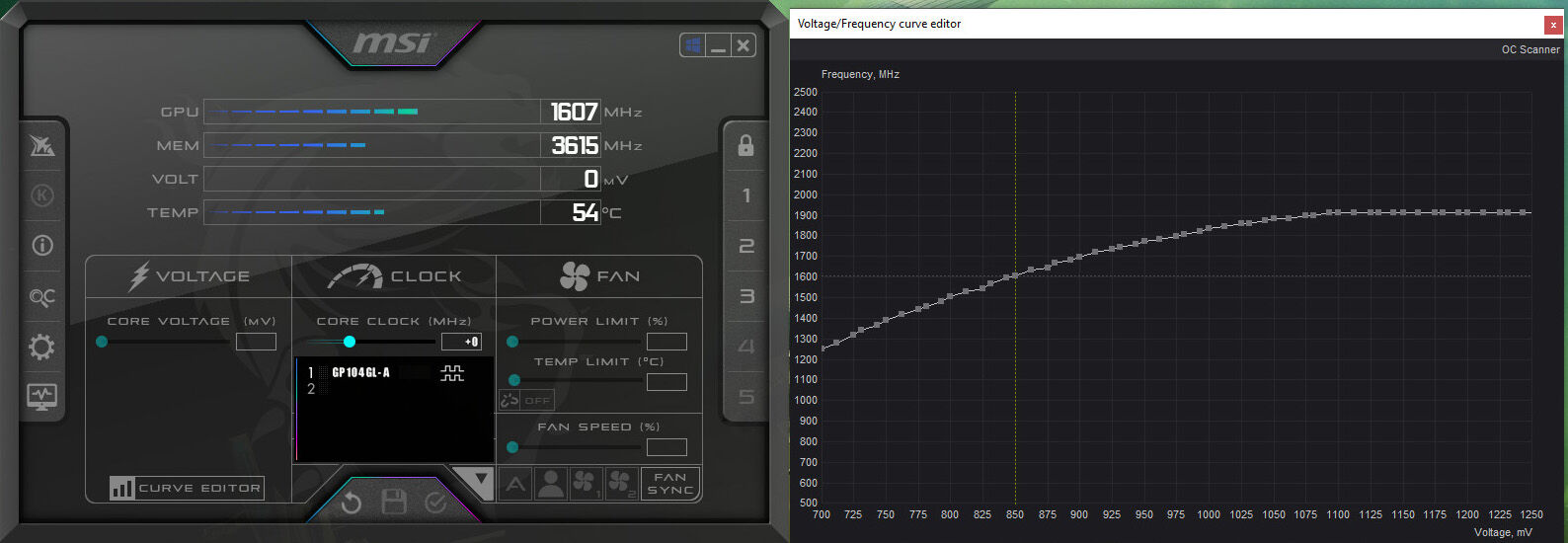1568x543 pixels.
Task: Toggle the power/temp link chain icon
Action: pyautogui.click(x=510, y=400)
